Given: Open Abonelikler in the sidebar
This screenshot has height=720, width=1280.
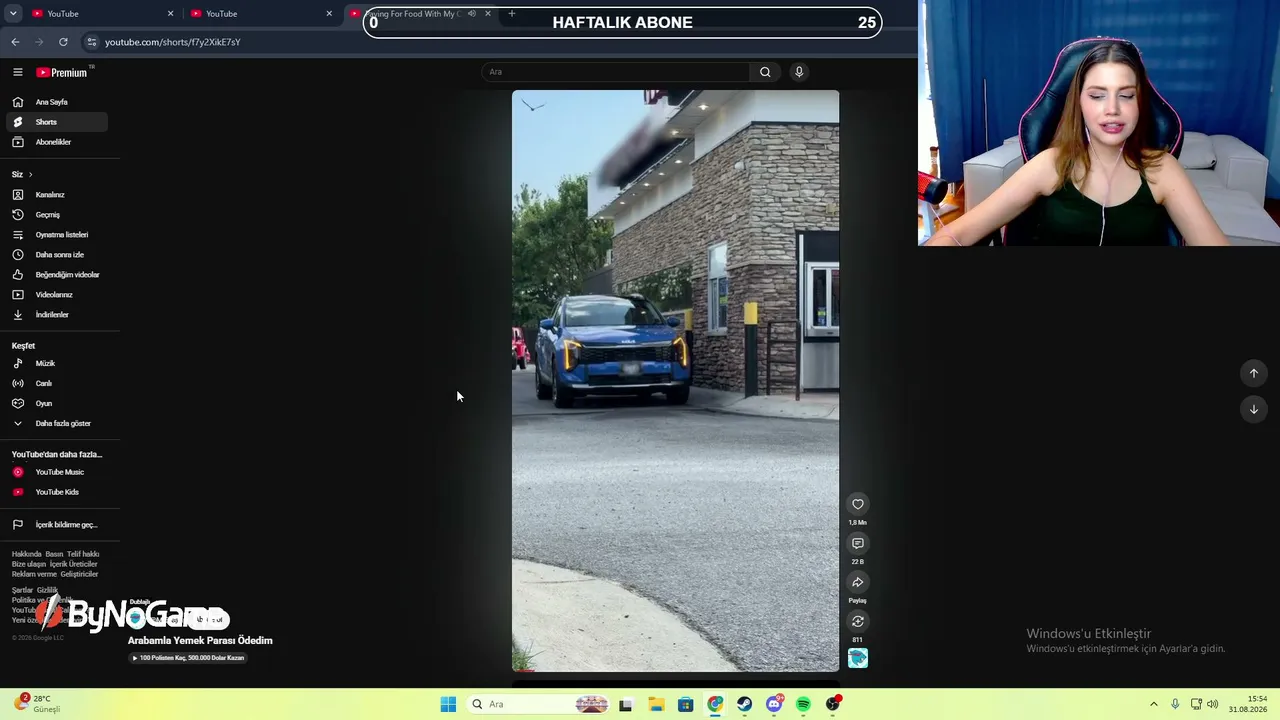Looking at the screenshot, I should pyautogui.click(x=56, y=142).
